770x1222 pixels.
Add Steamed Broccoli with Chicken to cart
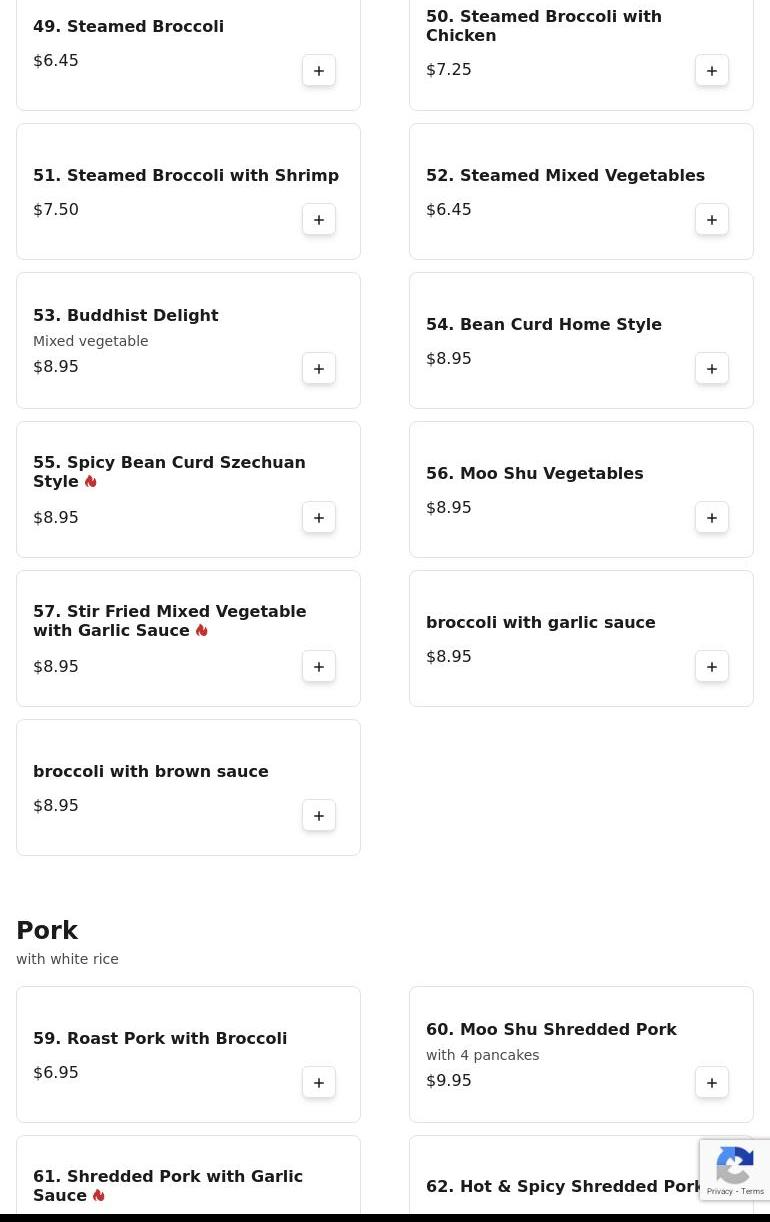coord(712,71)
